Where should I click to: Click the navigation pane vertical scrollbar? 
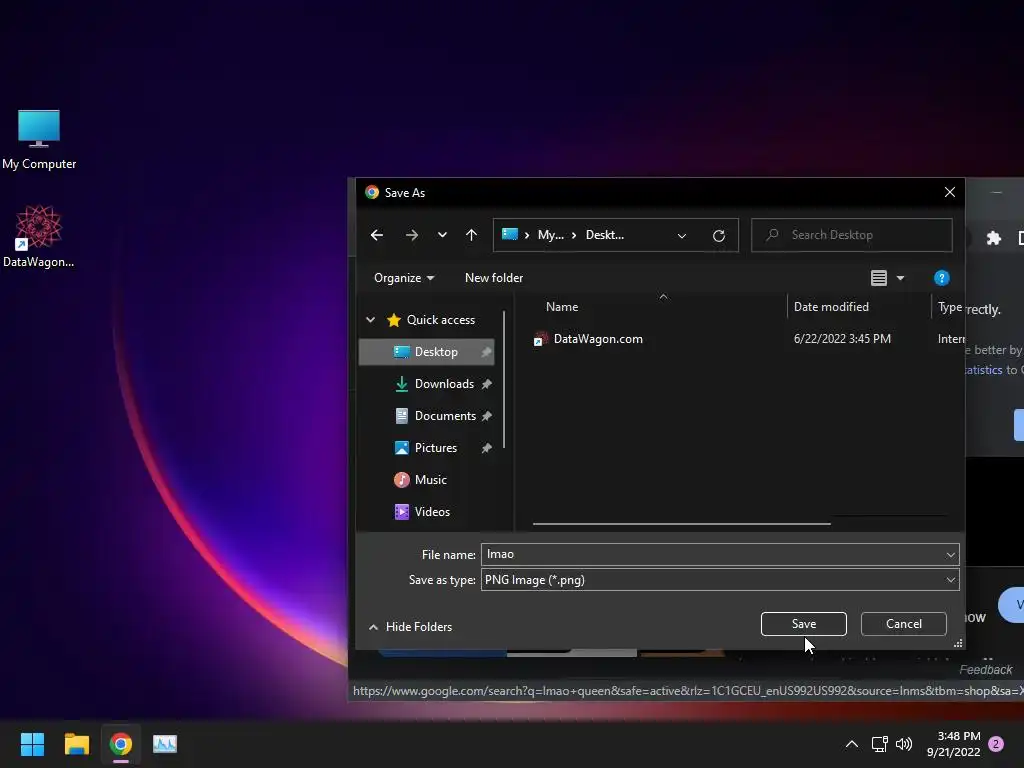[x=504, y=379]
